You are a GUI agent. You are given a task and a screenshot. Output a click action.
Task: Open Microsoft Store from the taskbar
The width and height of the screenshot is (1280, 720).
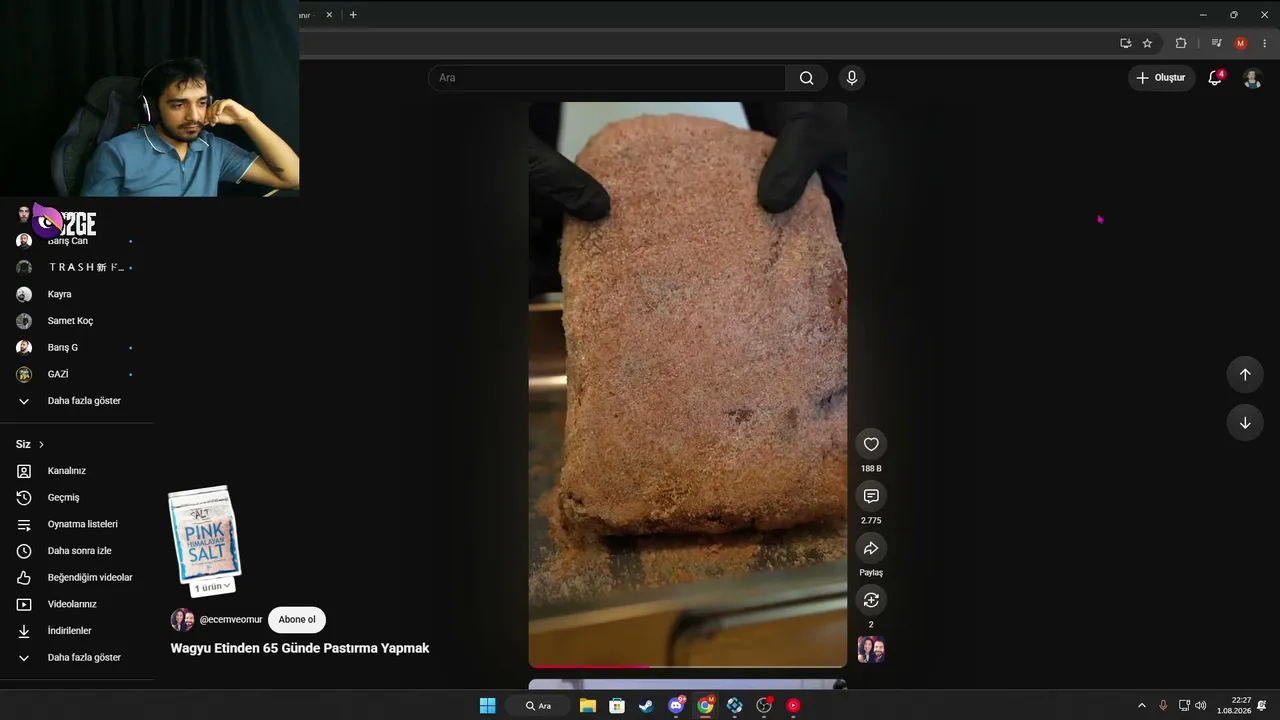(x=617, y=706)
